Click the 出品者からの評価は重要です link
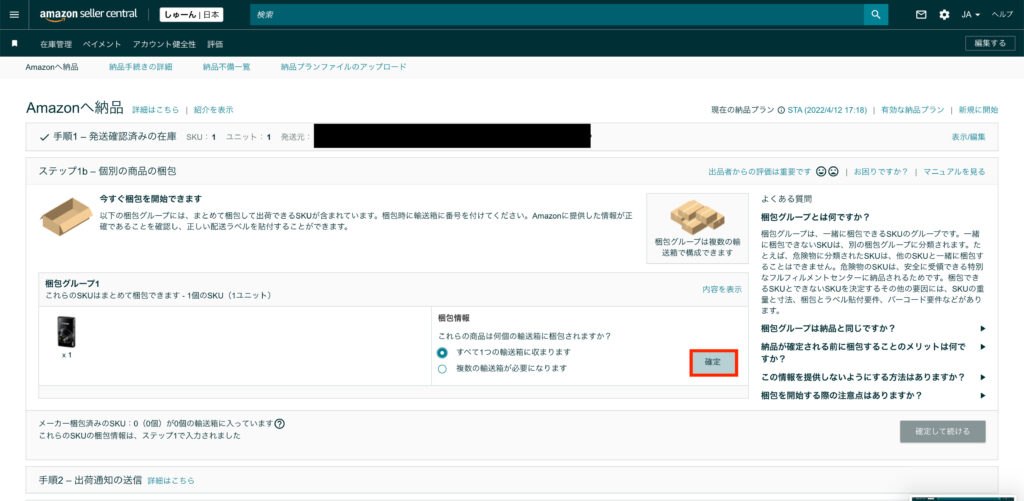The height and width of the screenshot is (501, 1024). coord(760,172)
